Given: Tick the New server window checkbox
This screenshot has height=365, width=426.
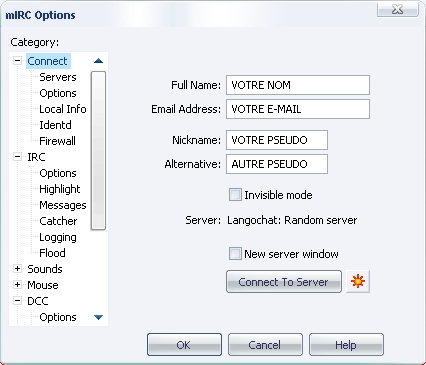Looking at the screenshot, I should pos(235,254).
